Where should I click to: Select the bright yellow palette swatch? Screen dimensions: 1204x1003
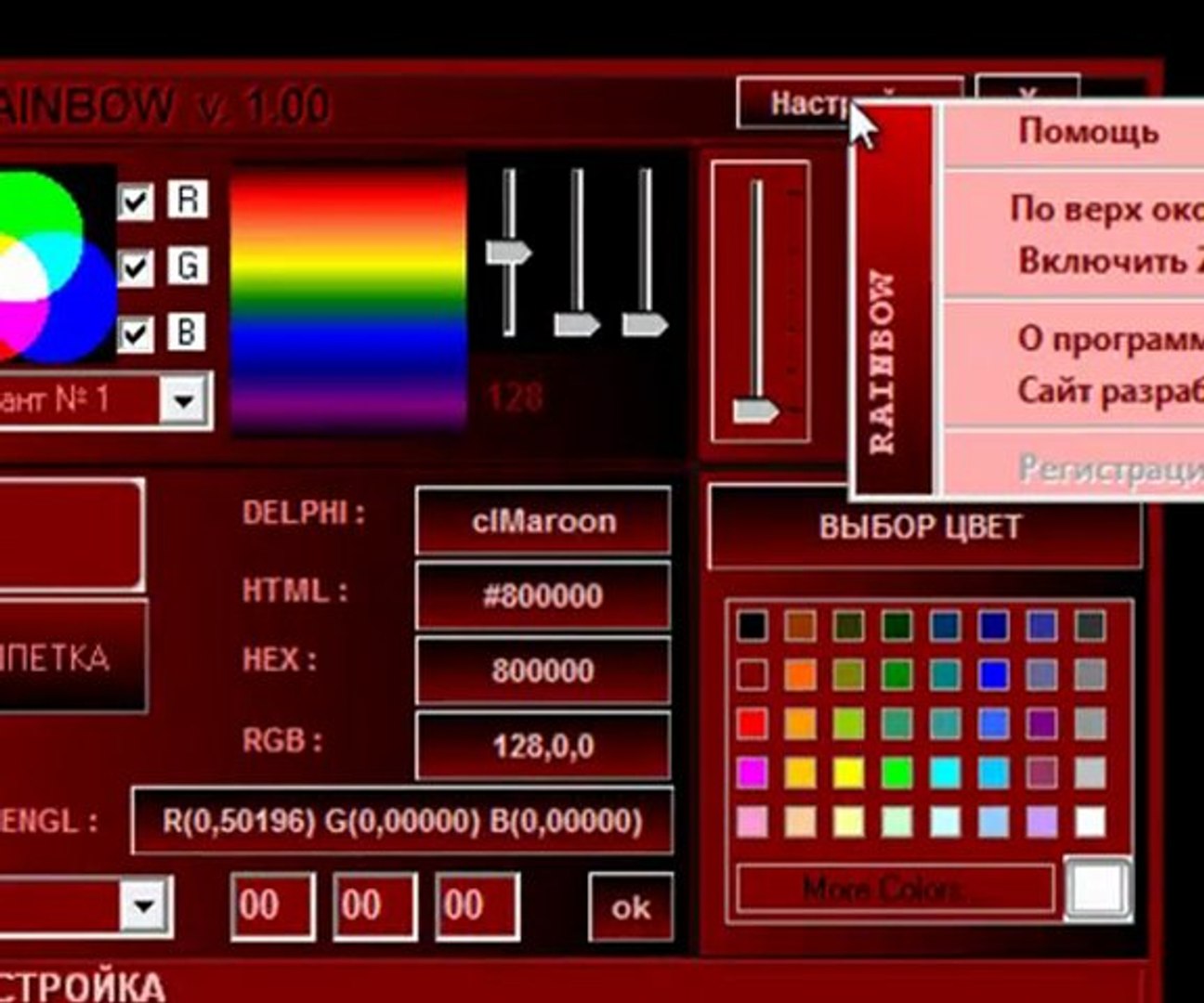point(848,773)
